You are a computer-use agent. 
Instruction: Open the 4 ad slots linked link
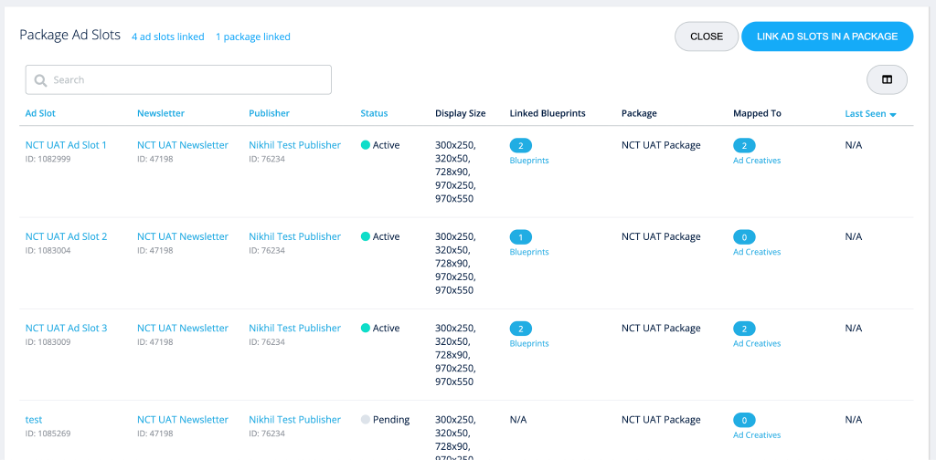[x=168, y=37]
